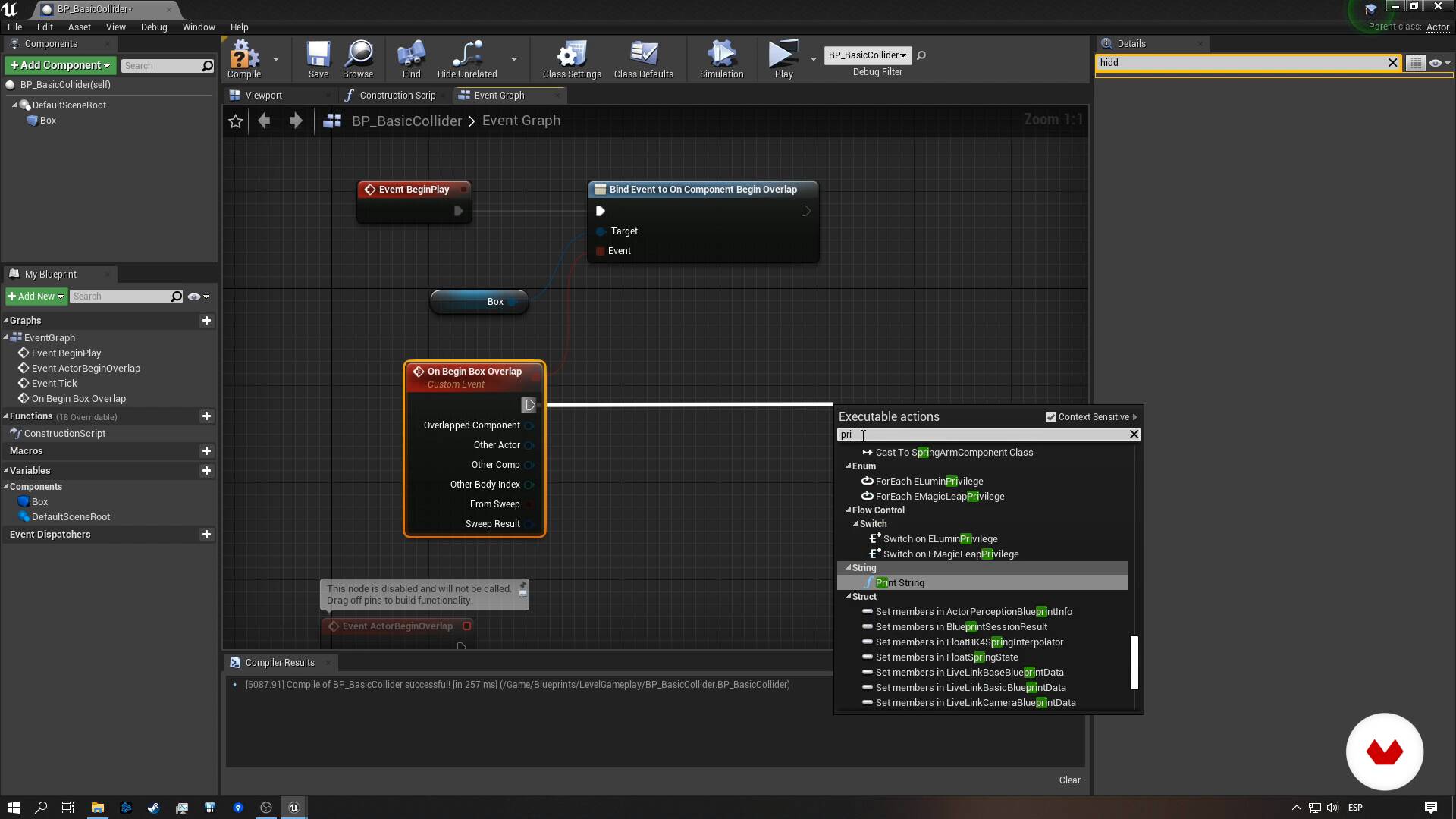Add a new event dispatcher
The height and width of the screenshot is (819, 1456).
point(206,535)
